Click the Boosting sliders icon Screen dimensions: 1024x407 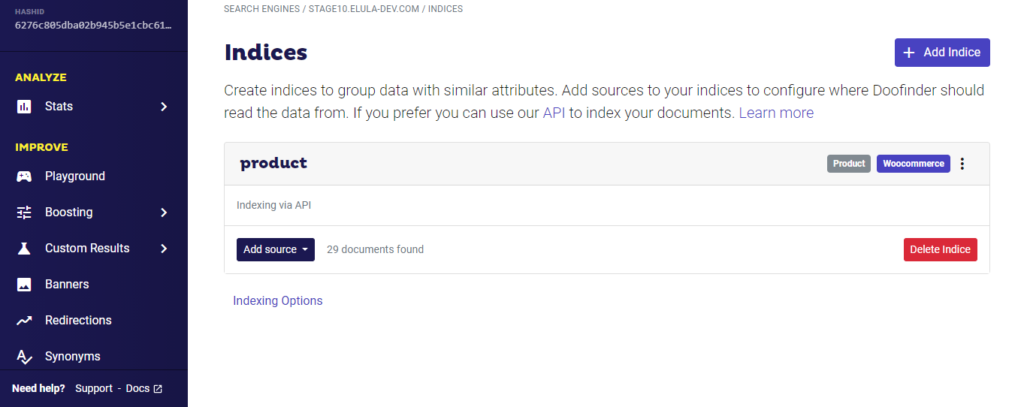tap(24, 212)
